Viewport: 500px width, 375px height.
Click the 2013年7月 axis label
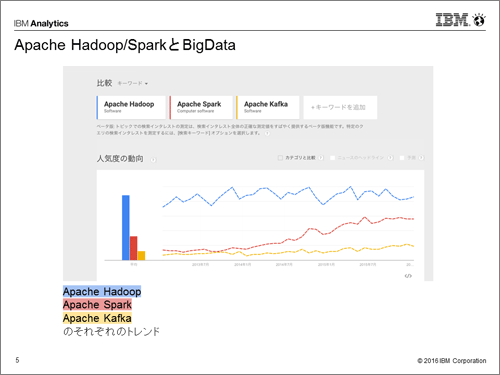(x=200, y=264)
